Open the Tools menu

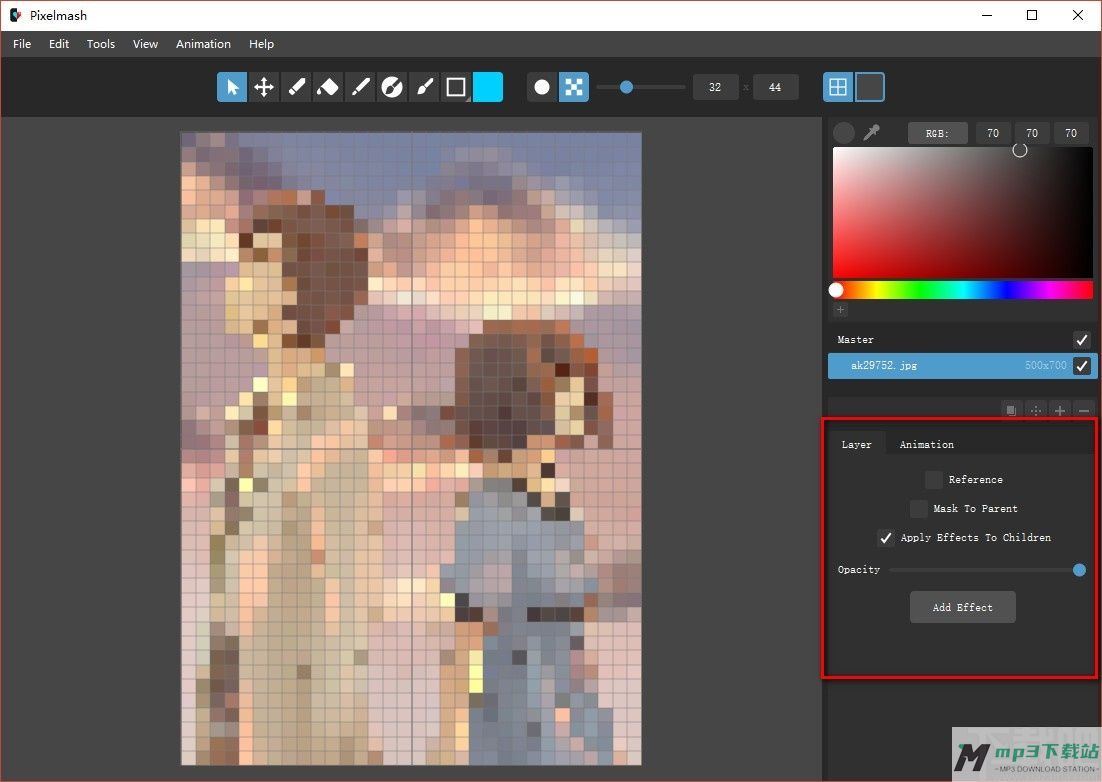point(101,44)
